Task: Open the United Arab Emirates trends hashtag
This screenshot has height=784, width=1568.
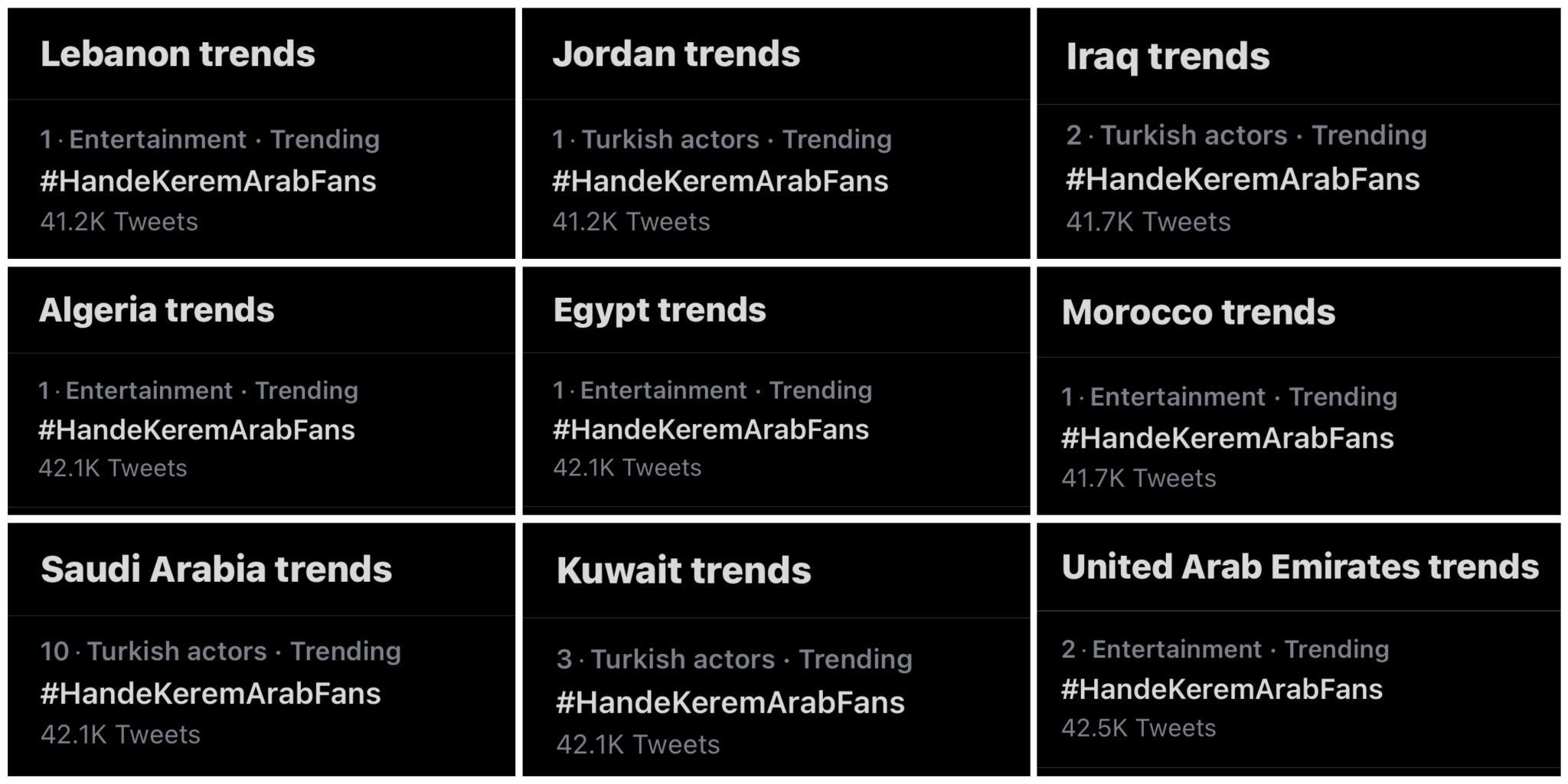Action: pos(1222,689)
